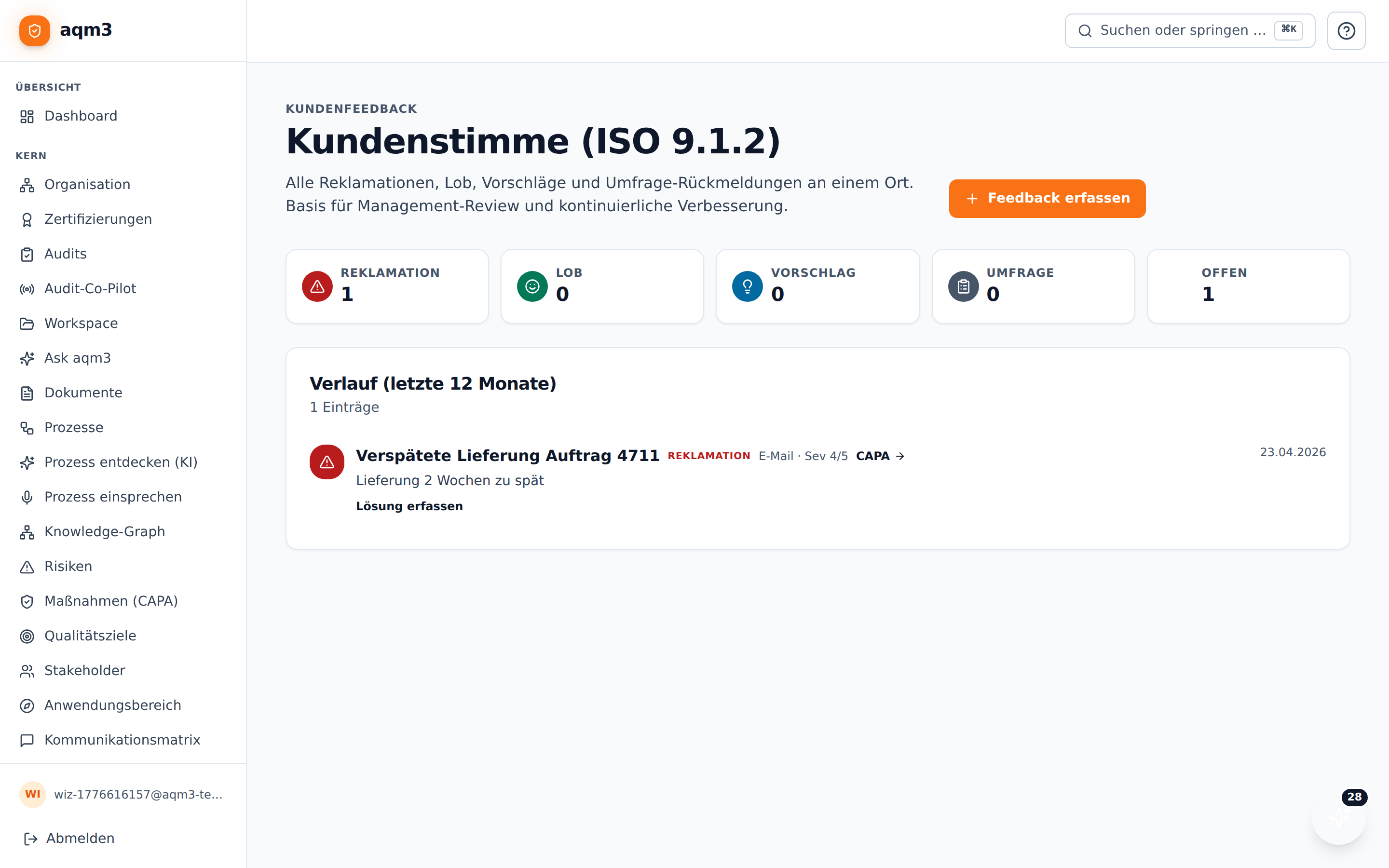Screen dimensions: 1389x868
Task: Click the 1 Einträge text
Action: click(x=344, y=407)
